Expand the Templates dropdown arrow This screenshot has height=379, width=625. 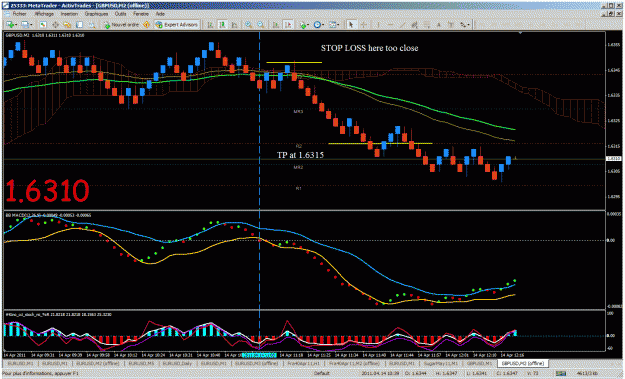coord(338,25)
